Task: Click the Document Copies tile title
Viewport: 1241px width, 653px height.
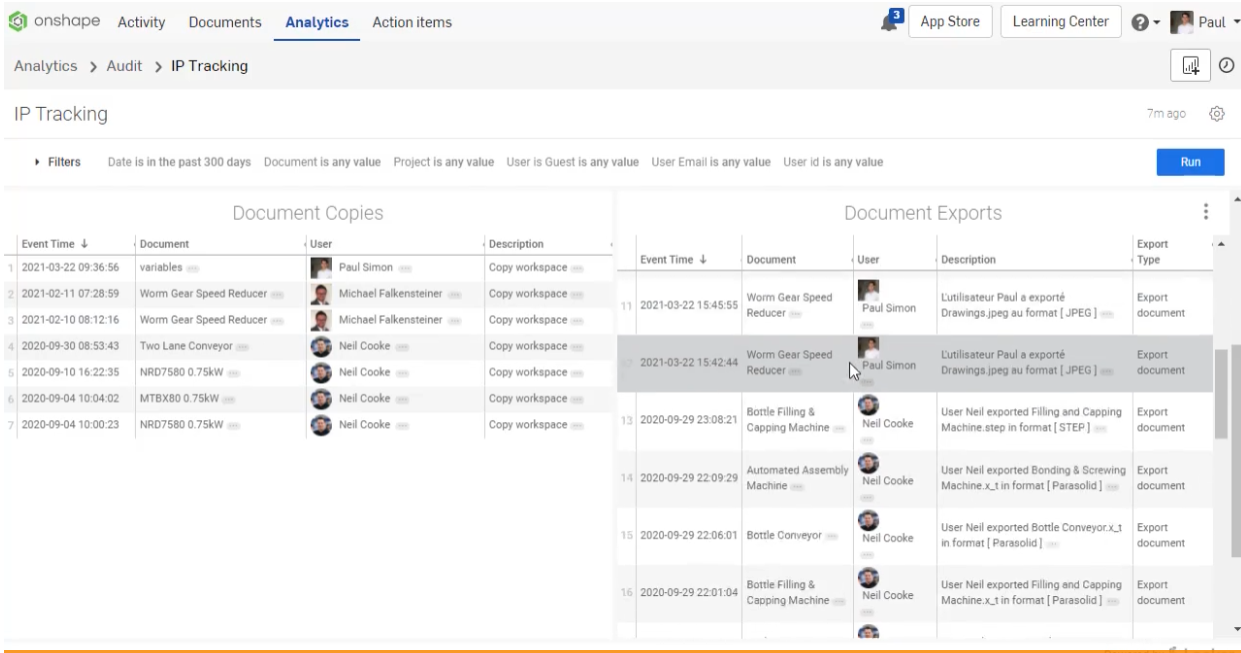Action: tap(308, 212)
